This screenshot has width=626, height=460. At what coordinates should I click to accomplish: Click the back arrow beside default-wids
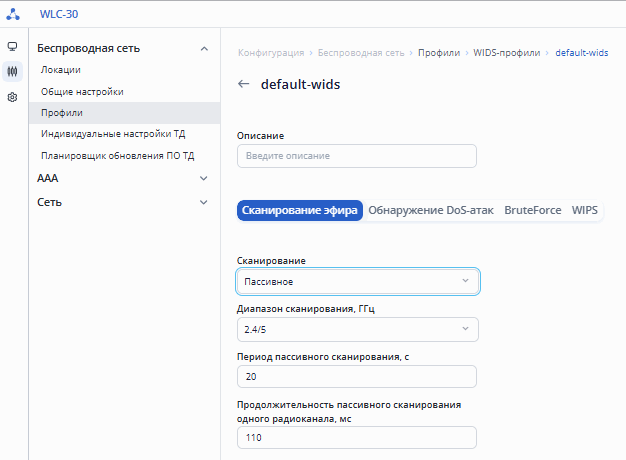(243, 84)
